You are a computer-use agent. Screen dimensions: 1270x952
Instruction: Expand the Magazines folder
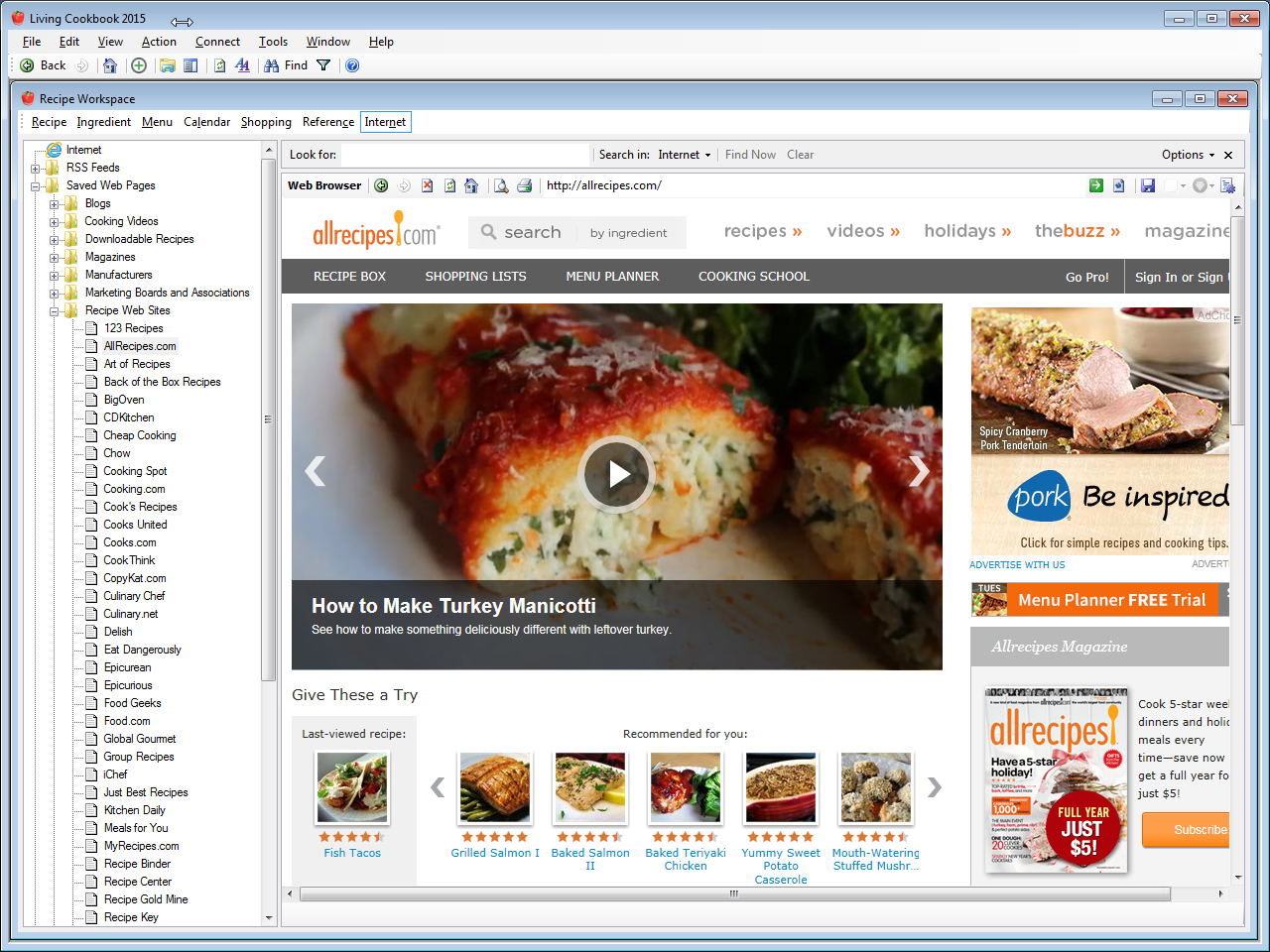click(x=55, y=258)
